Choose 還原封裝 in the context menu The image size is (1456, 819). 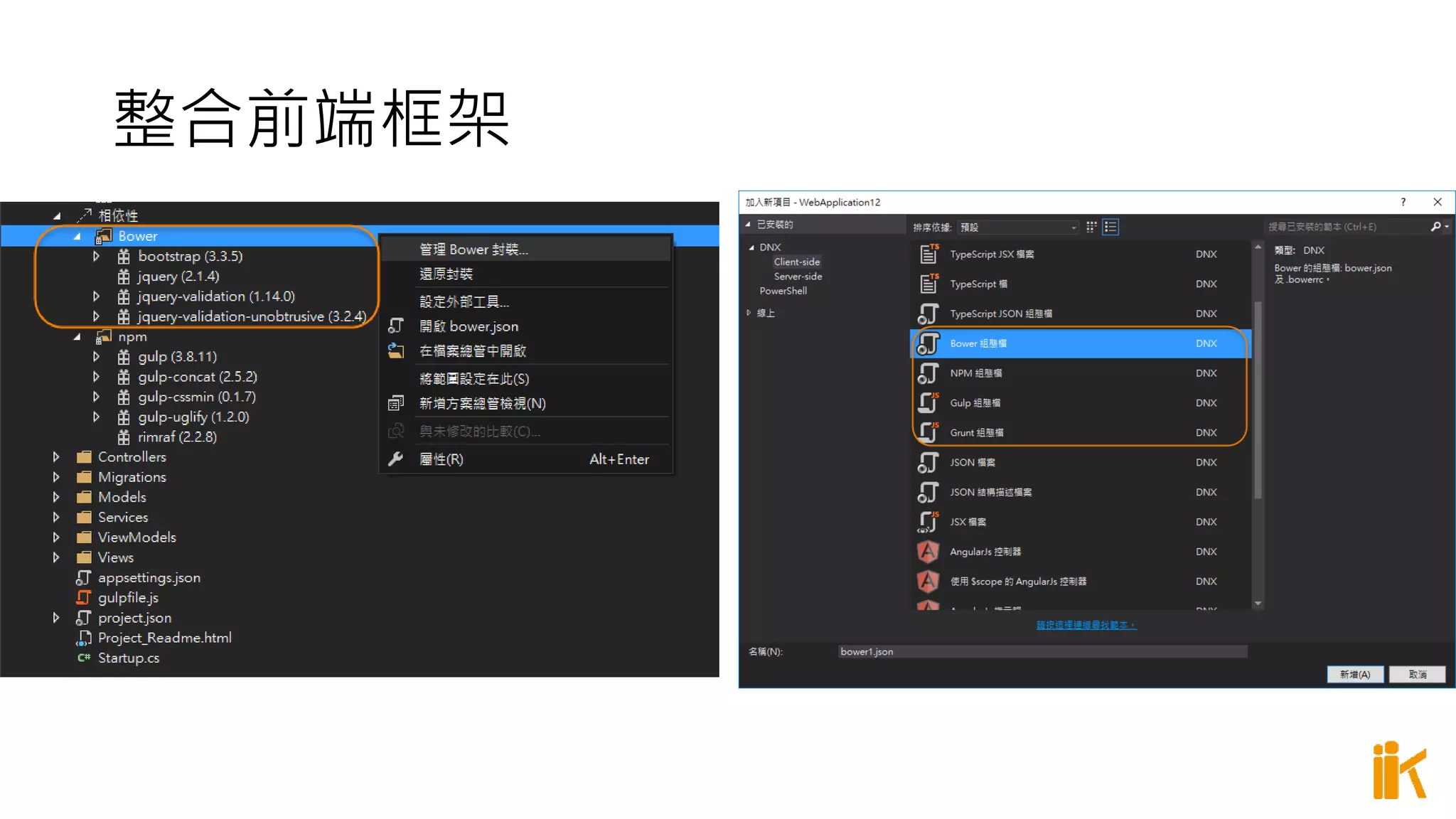pyautogui.click(x=526, y=274)
